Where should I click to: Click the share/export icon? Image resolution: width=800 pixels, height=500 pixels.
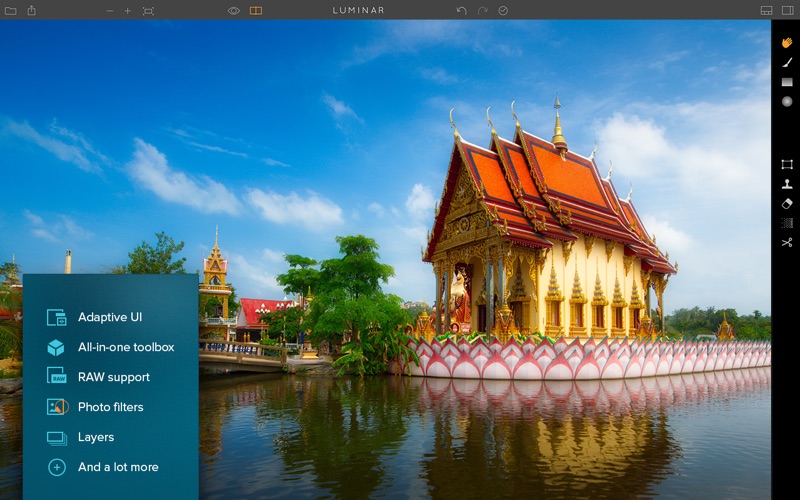32,10
